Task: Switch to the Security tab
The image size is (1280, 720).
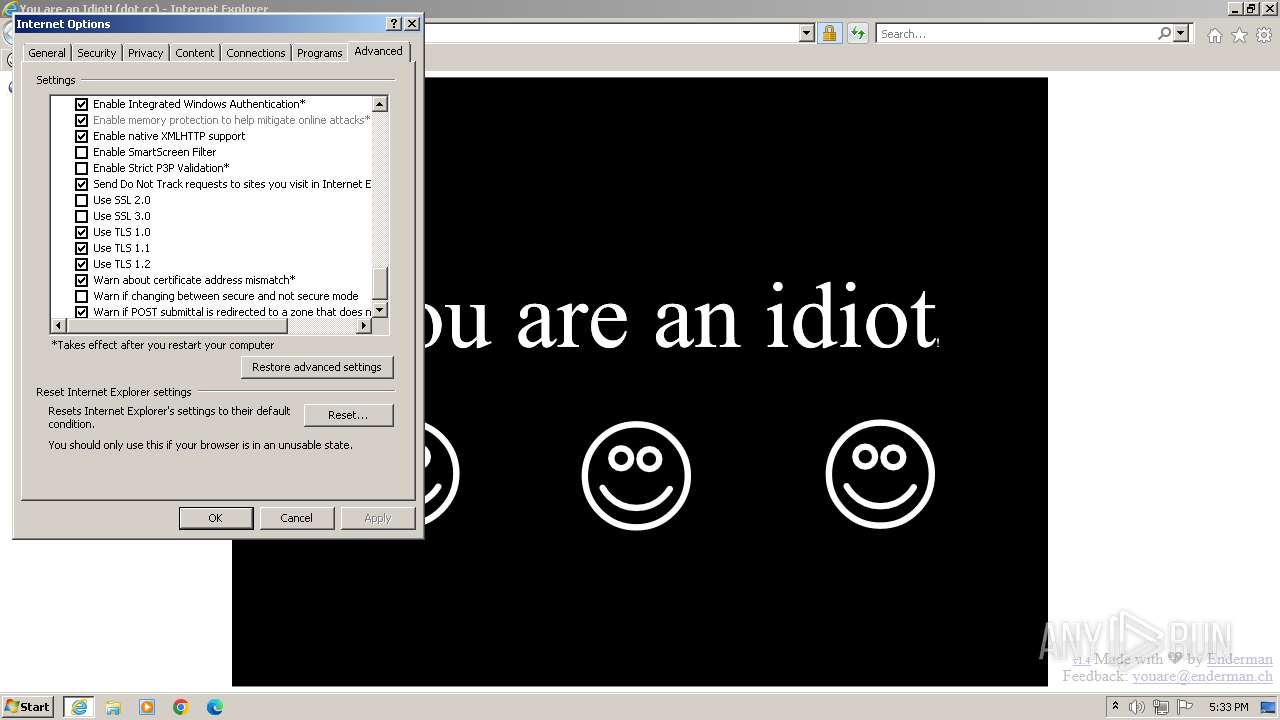Action: (x=97, y=53)
